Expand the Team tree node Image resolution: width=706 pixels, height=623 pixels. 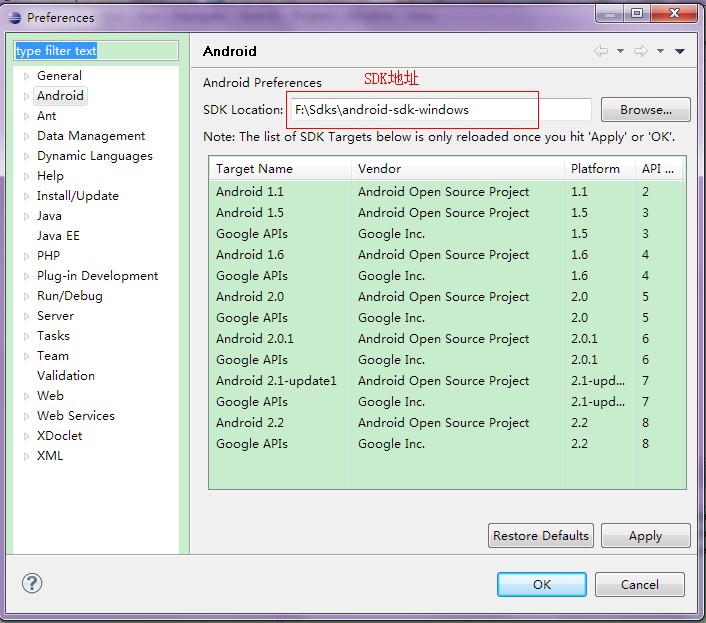pos(26,356)
